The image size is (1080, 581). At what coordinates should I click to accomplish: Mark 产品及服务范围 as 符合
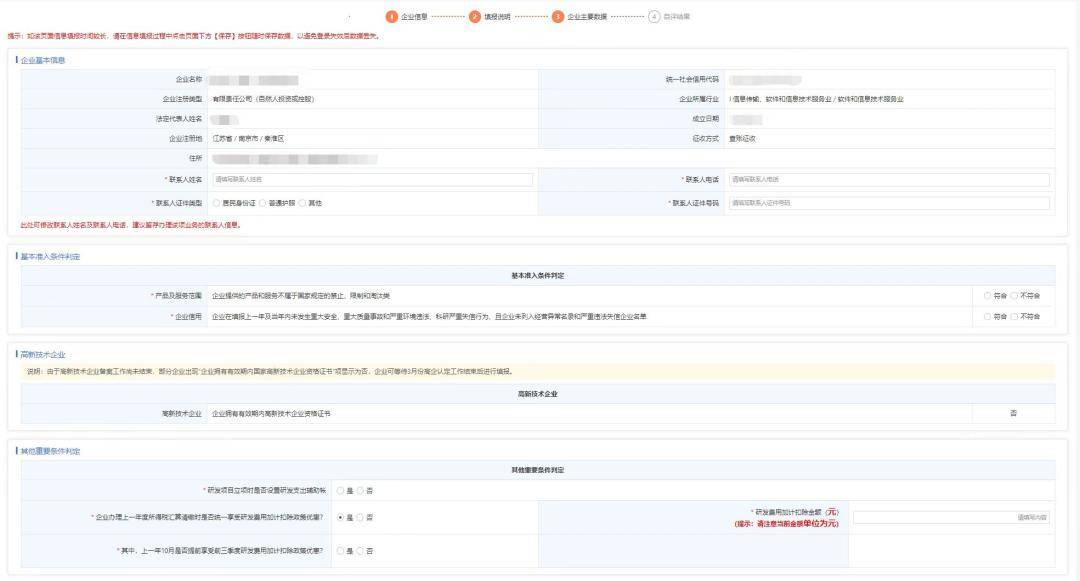[x=988, y=296]
